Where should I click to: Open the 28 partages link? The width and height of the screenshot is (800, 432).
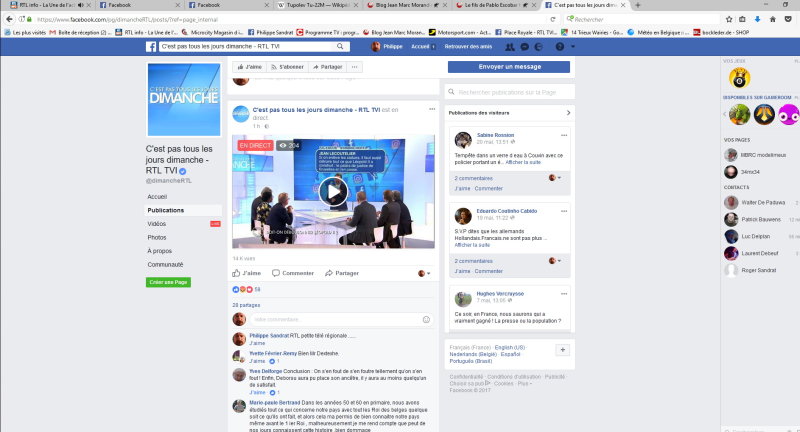tap(246, 305)
